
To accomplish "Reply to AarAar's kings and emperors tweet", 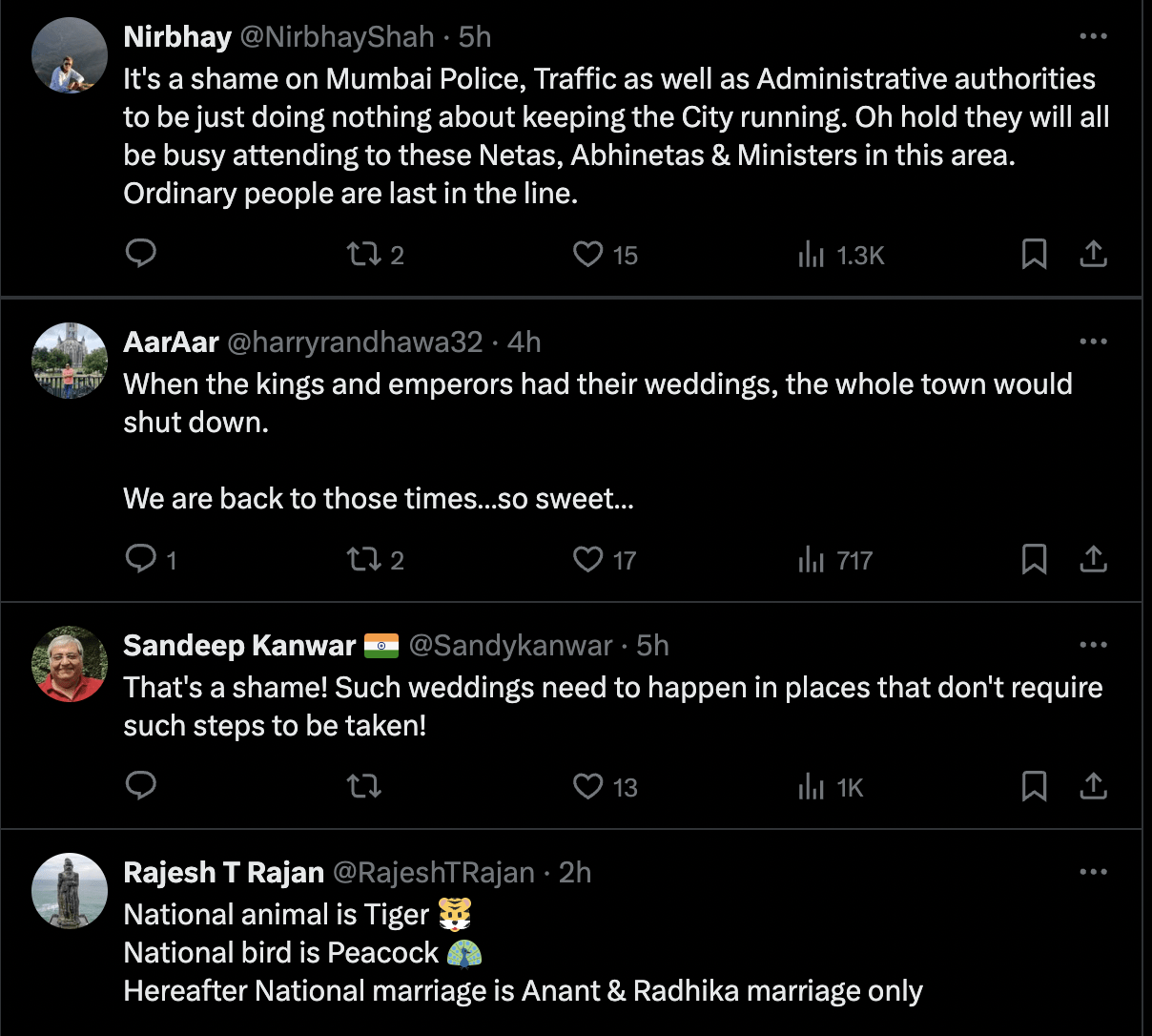I will coord(141,559).
